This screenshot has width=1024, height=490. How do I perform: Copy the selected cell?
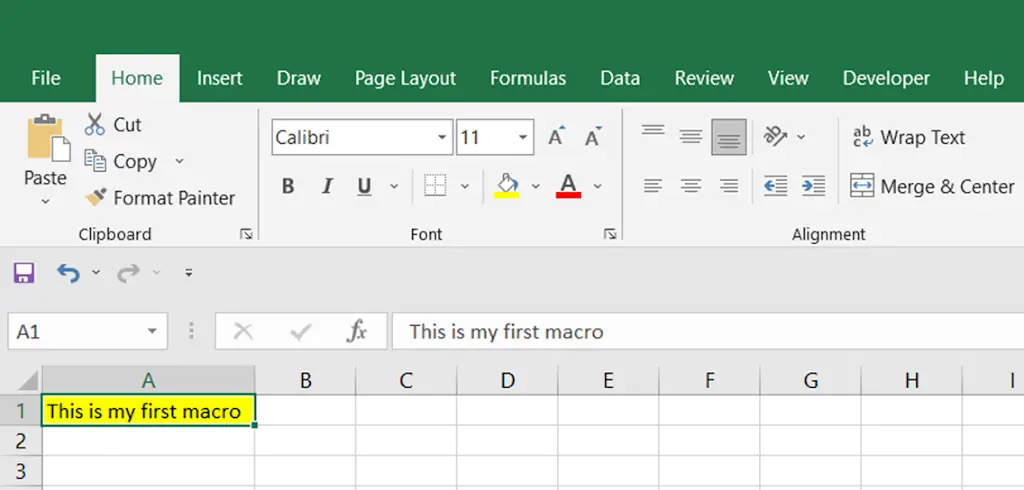point(122,161)
